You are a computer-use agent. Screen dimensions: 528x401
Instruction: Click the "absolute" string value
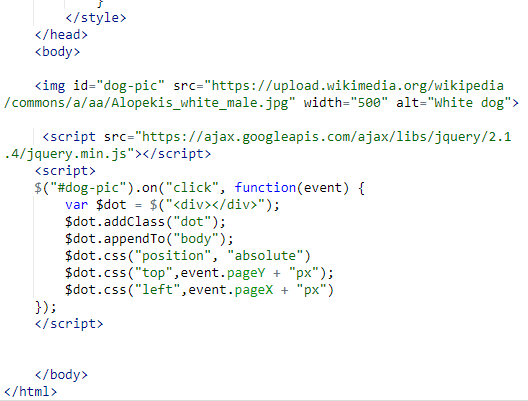click(265, 256)
